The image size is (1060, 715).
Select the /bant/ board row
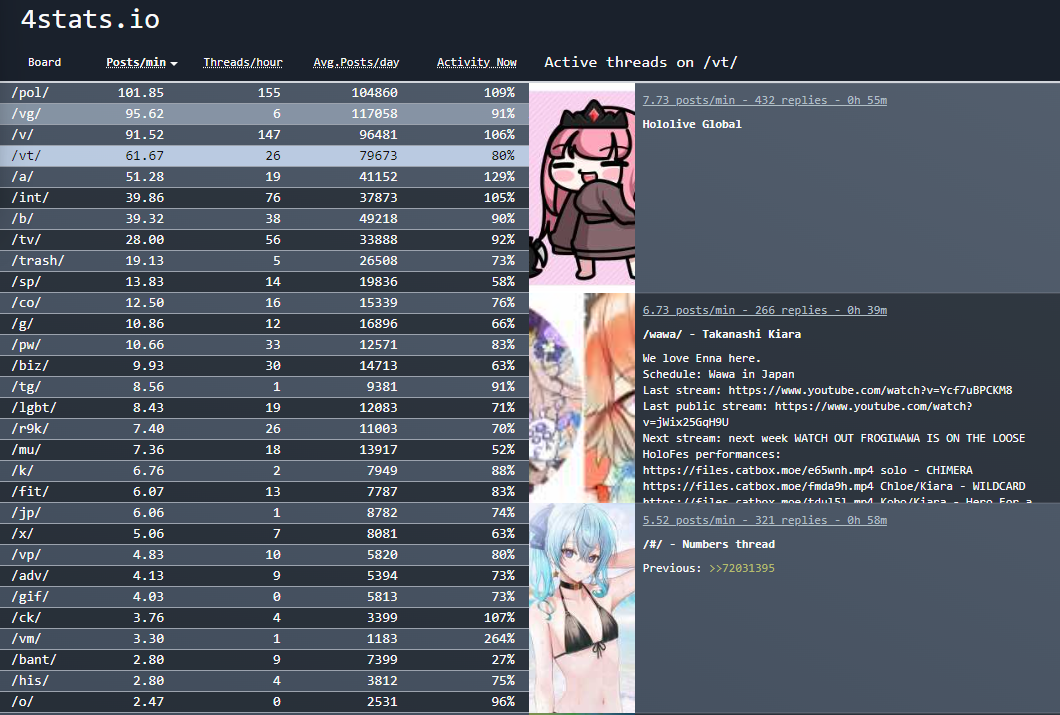pos(264,659)
